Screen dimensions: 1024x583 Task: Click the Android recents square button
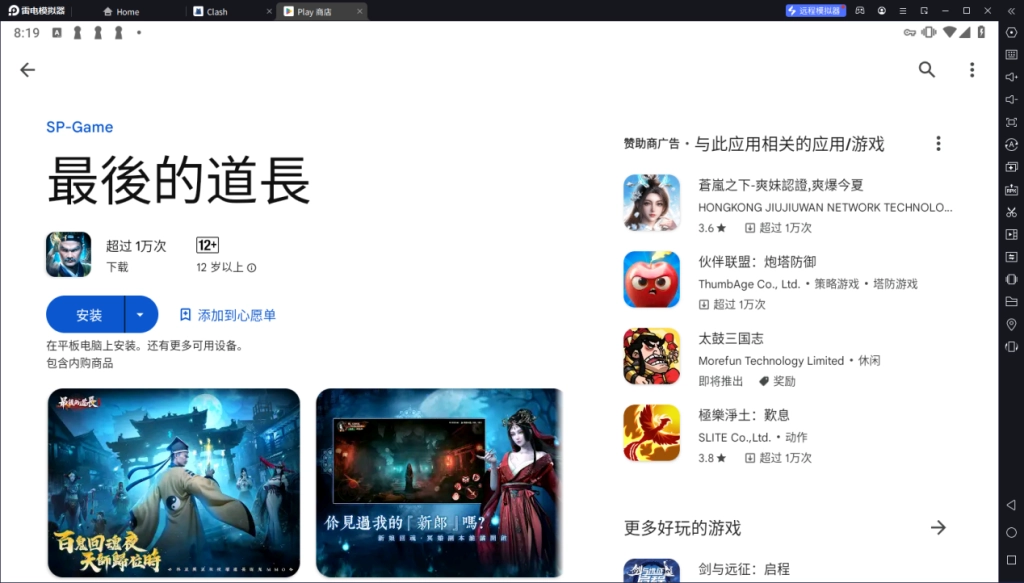click(1011, 560)
